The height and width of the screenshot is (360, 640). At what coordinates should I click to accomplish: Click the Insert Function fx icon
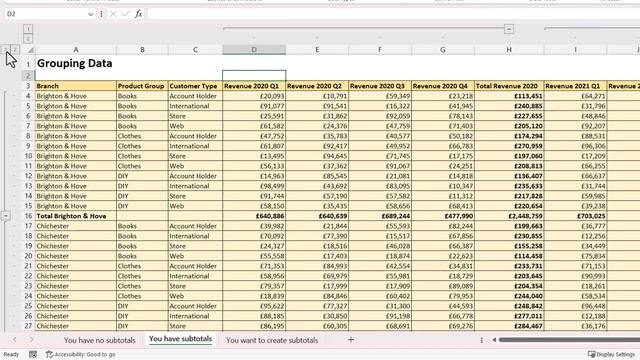point(138,14)
